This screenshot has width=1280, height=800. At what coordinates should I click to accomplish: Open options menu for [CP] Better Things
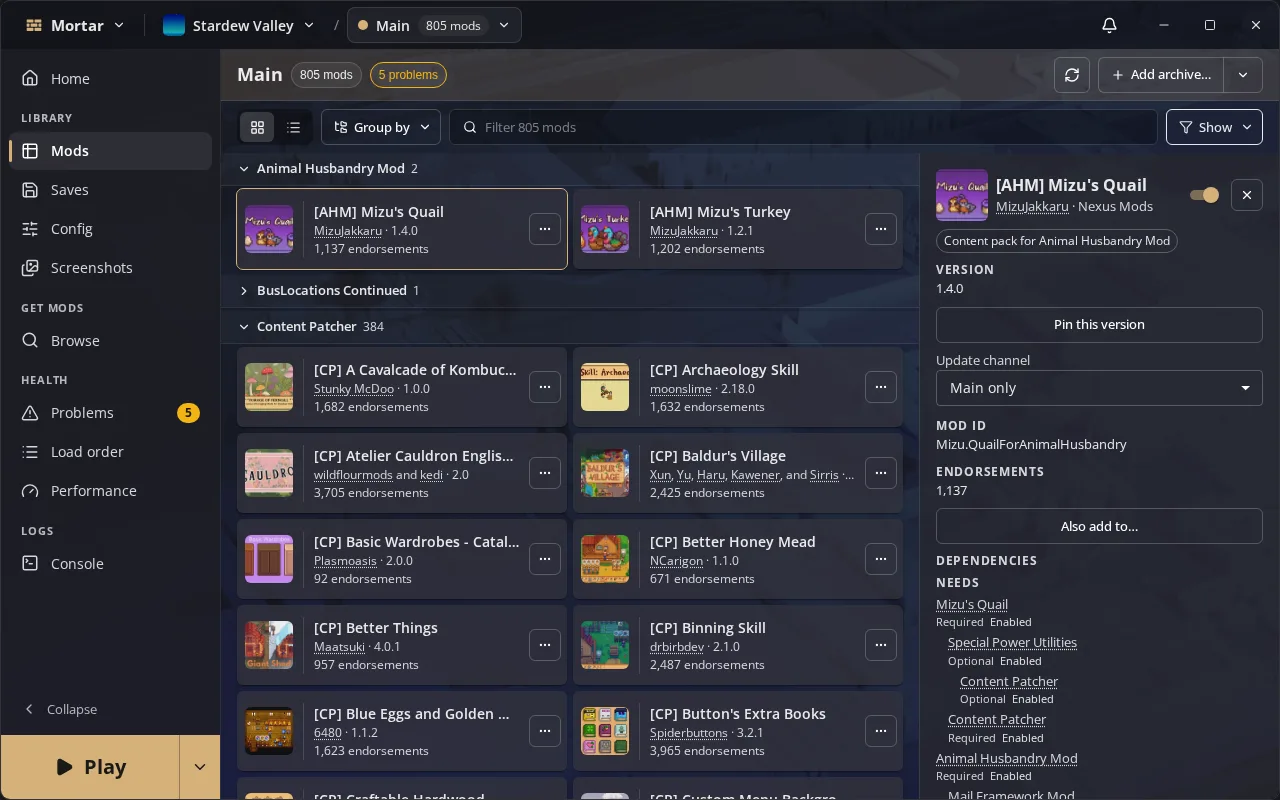click(545, 645)
